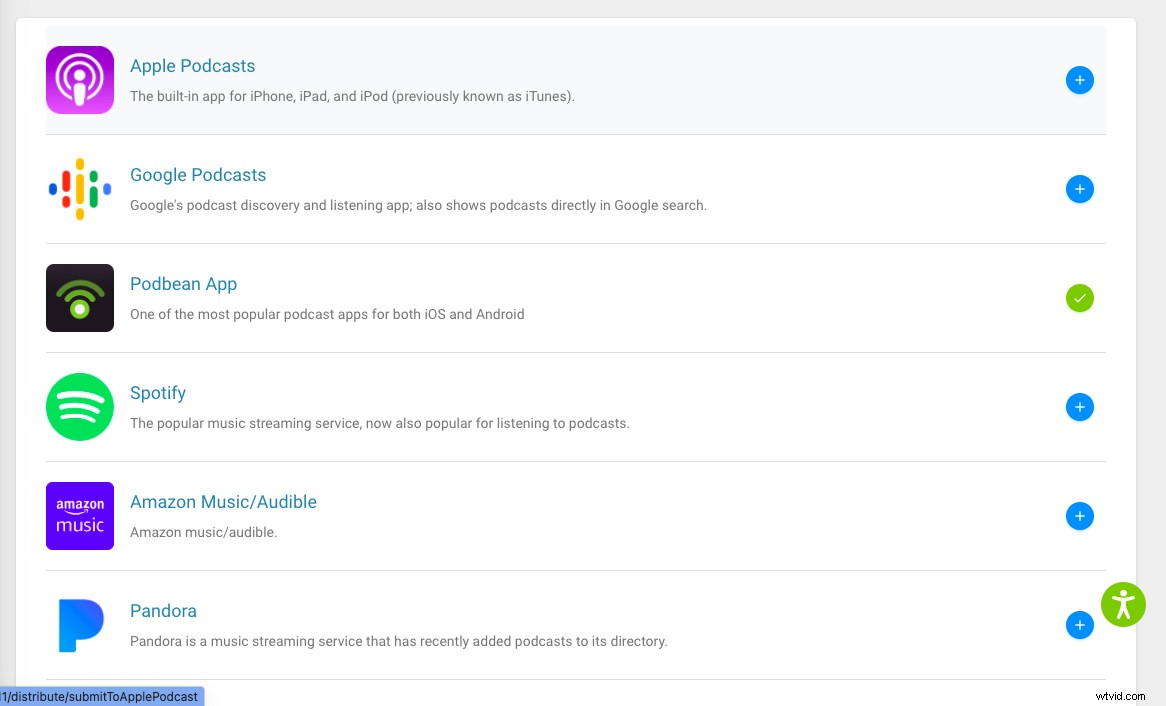
Task: Click the submitToApplePodcast URL in the status bar
Action: click(100, 697)
